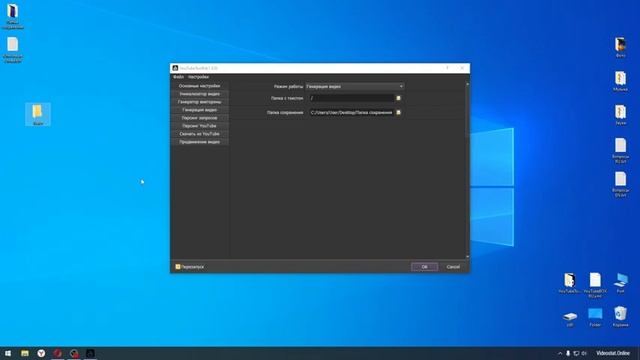Open the Файл menu
This screenshot has height=360, width=640.
tap(178, 77)
